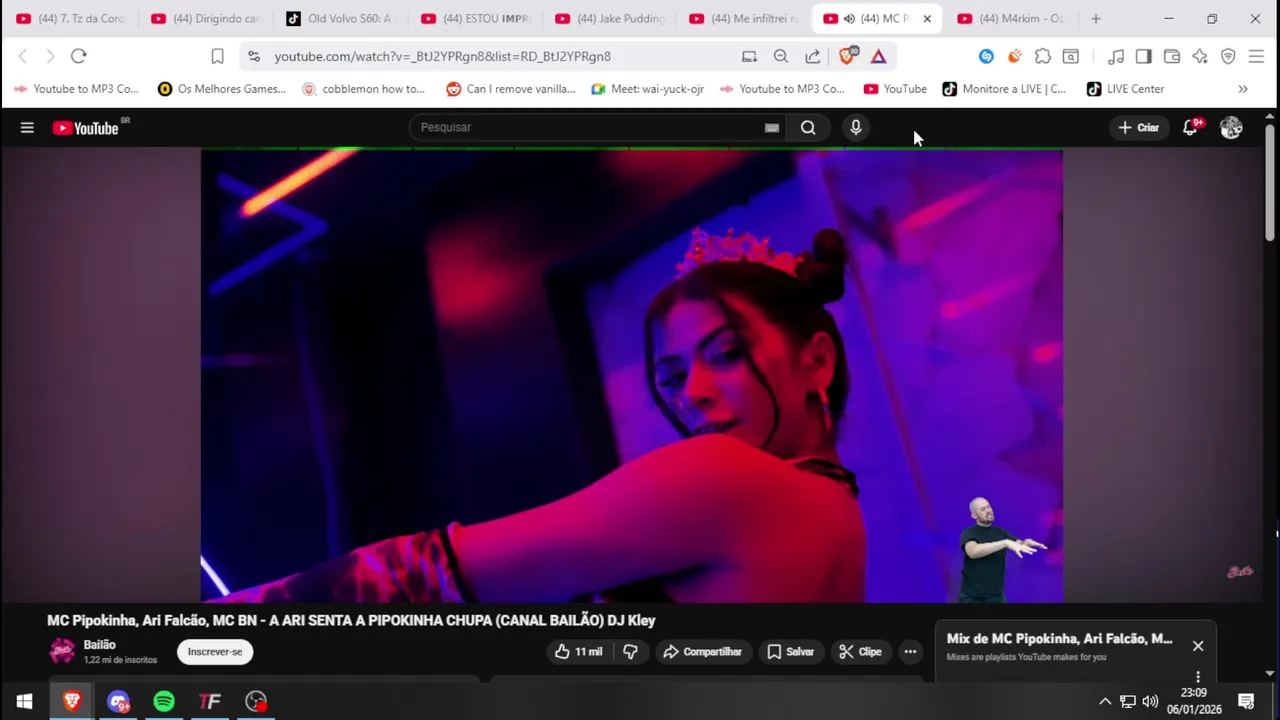Open LIVE Center bookmark
Viewport: 1280px width, 720px height.
1125,89
